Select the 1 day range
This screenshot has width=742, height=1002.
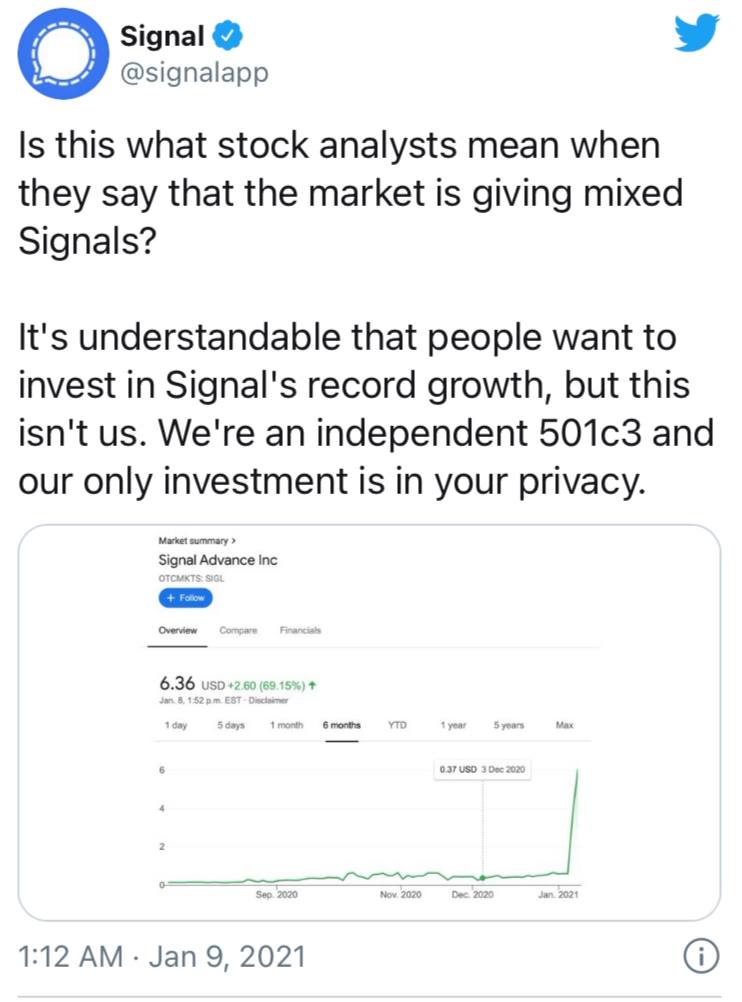coord(176,725)
